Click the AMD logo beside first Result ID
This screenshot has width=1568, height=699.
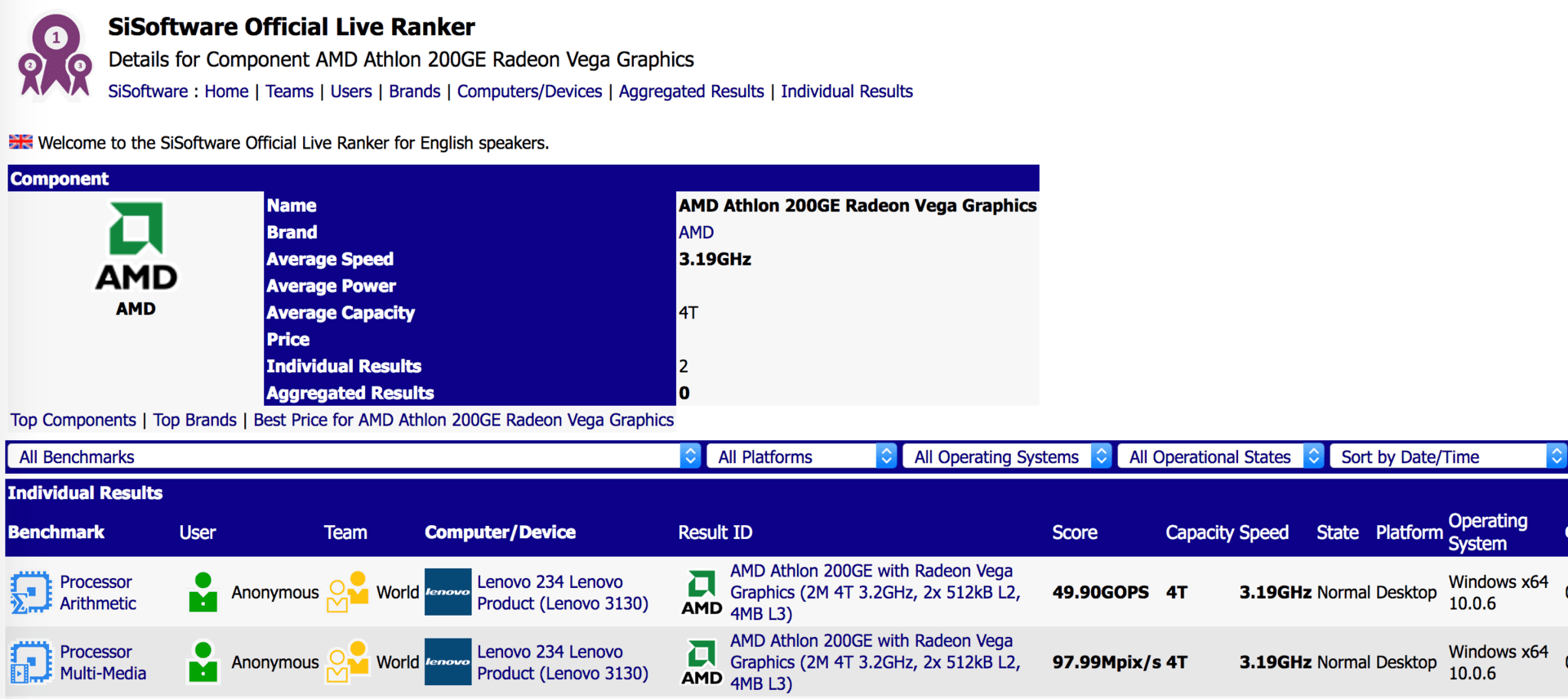pyautogui.click(x=702, y=593)
